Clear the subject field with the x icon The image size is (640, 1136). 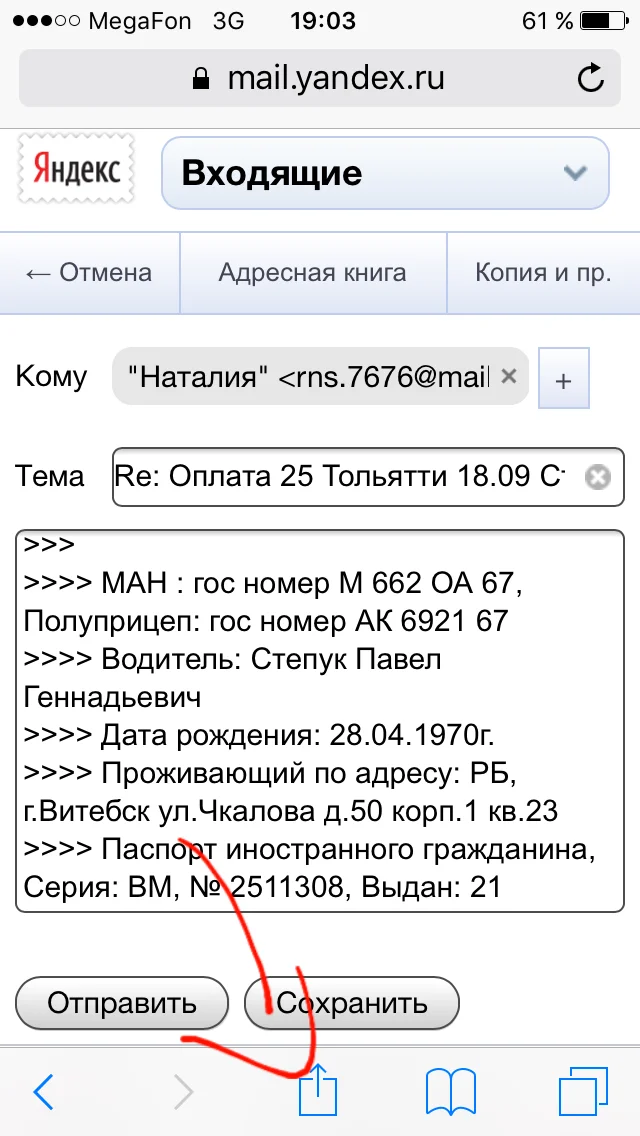pos(597,477)
